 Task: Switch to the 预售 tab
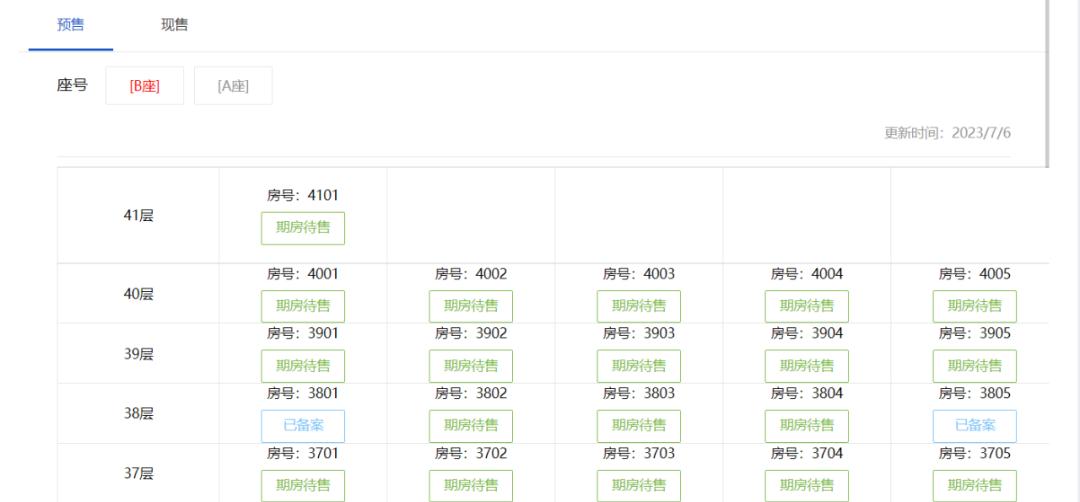(70, 25)
